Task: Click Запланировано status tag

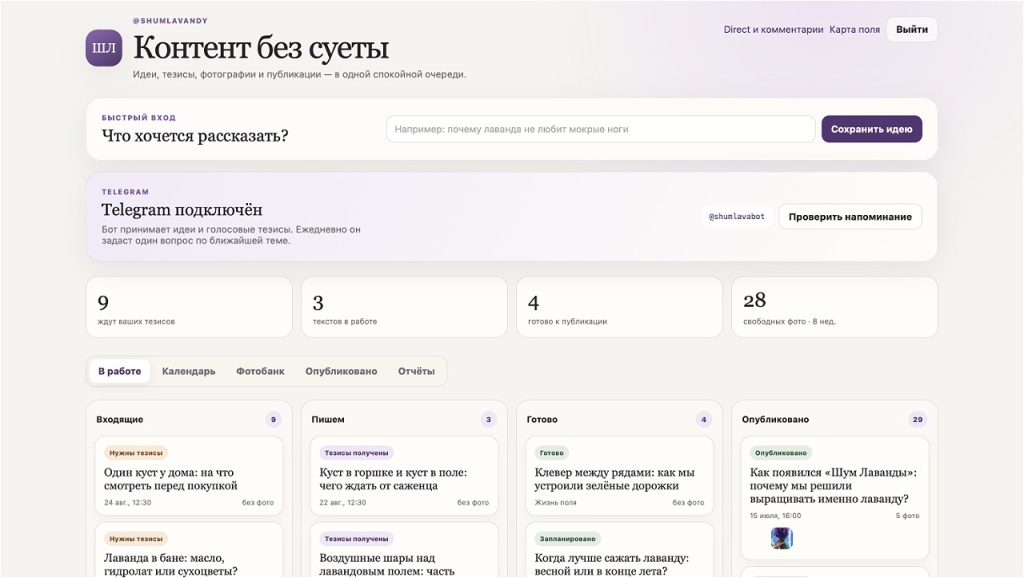Action: click(x=568, y=539)
